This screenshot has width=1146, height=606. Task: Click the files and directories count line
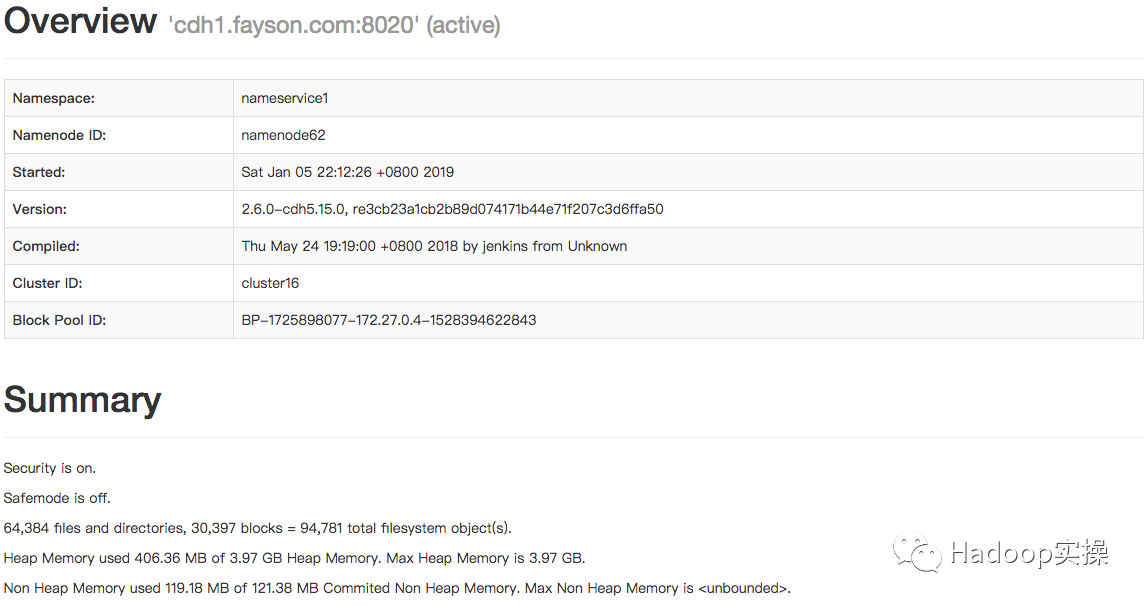(x=258, y=528)
